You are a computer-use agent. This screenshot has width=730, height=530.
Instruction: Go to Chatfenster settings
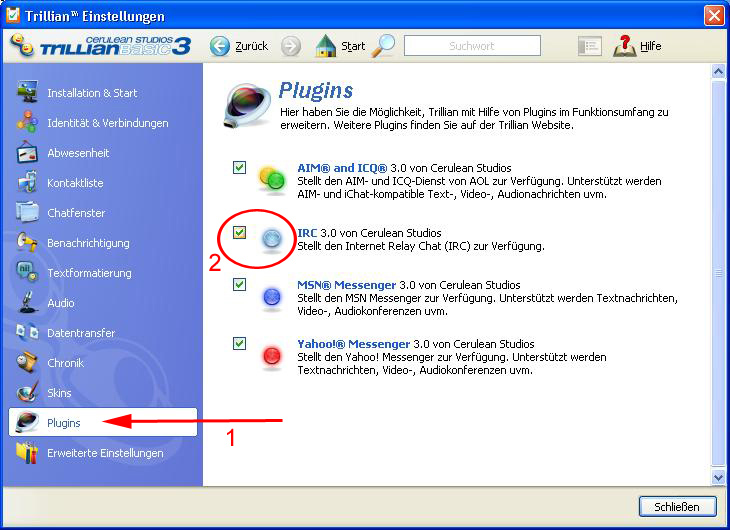(76, 213)
